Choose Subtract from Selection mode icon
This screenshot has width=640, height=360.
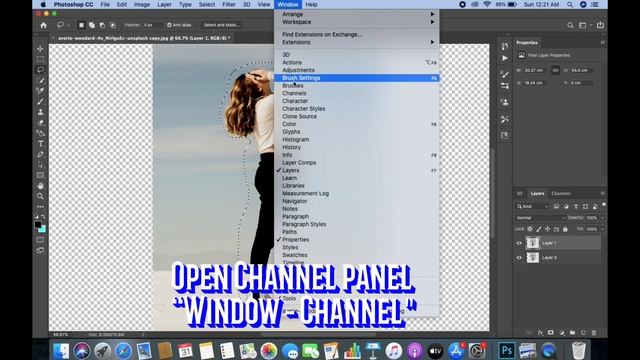[102, 25]
